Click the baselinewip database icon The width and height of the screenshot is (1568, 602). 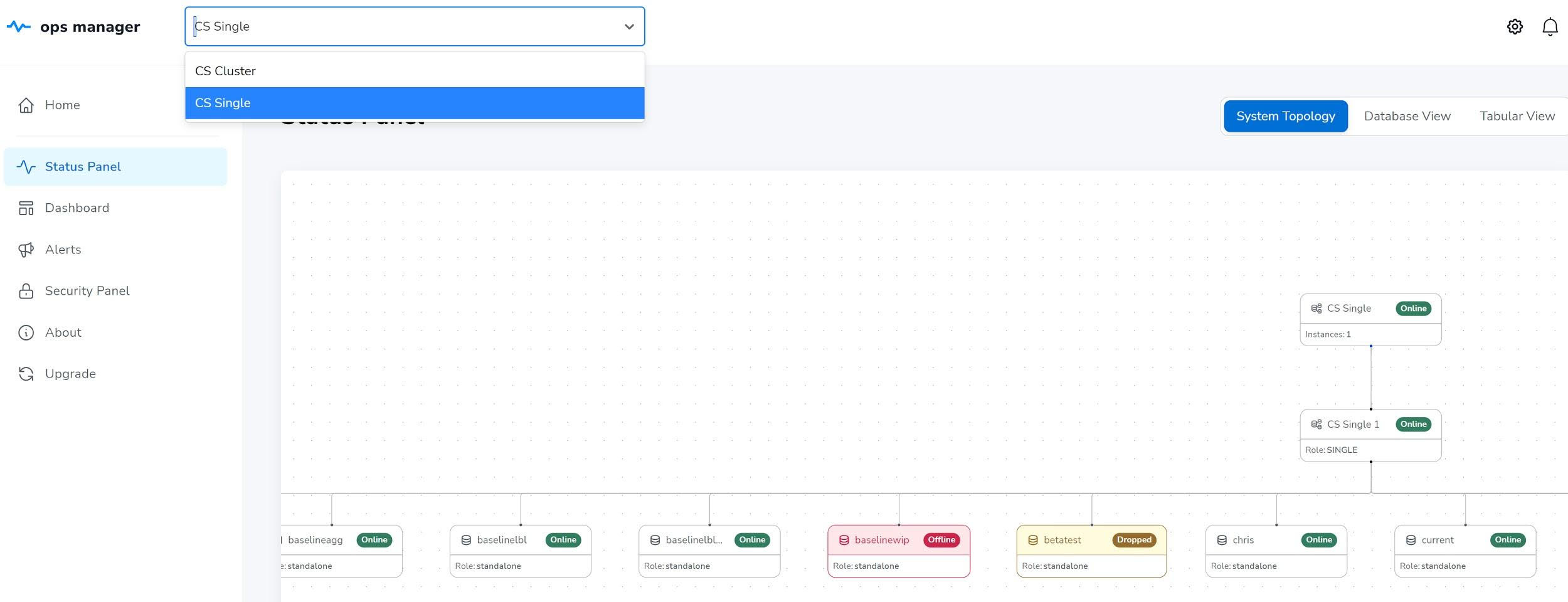tap(844, 540)
